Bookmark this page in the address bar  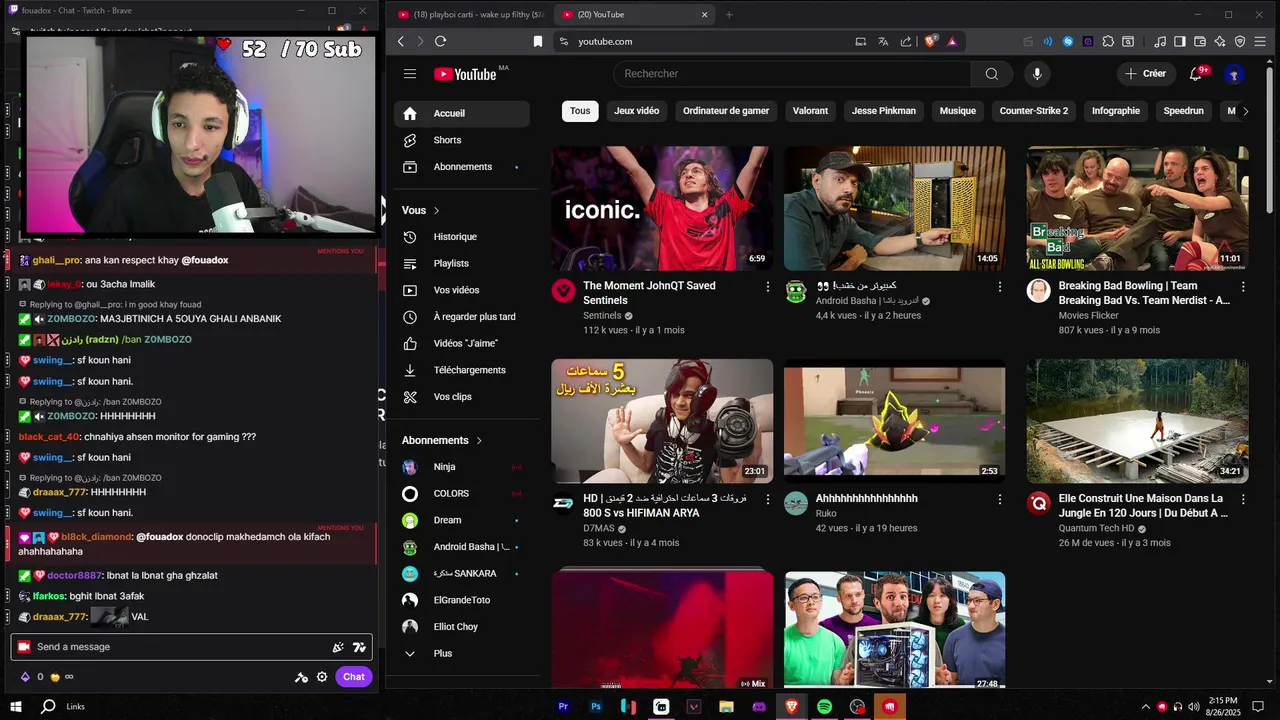point(538,41)
